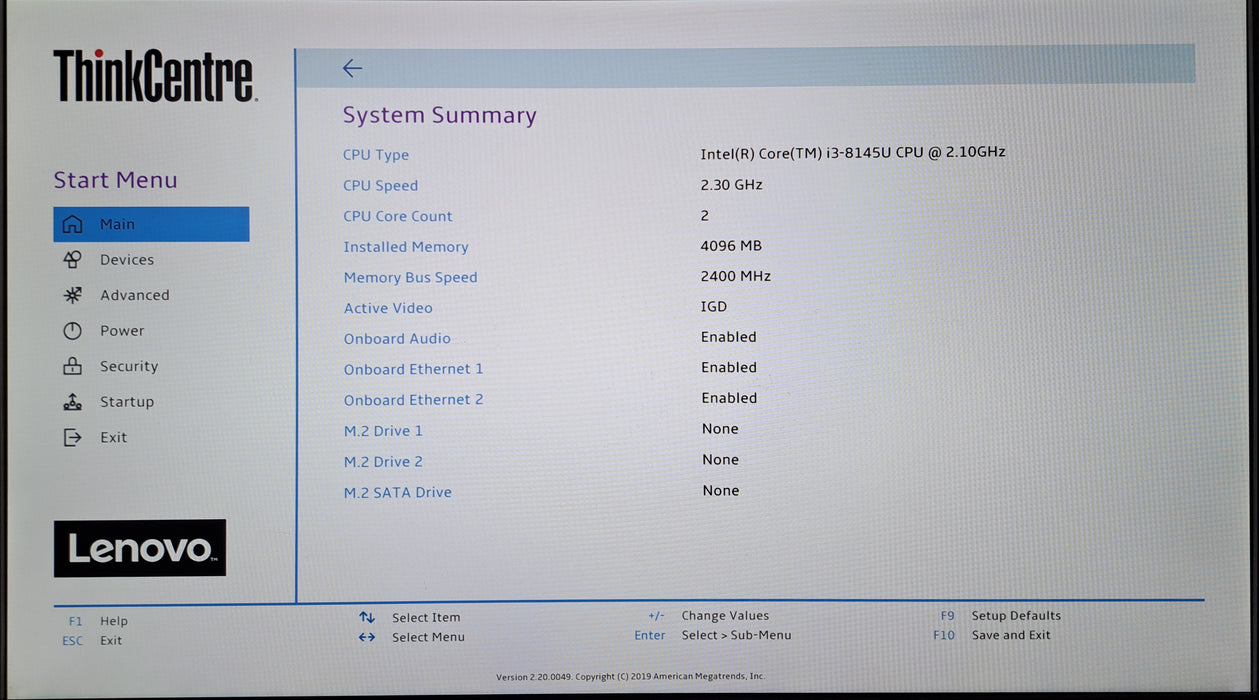Click the IGD video value
Screen dimensions: 1259x700
[714, 307]
